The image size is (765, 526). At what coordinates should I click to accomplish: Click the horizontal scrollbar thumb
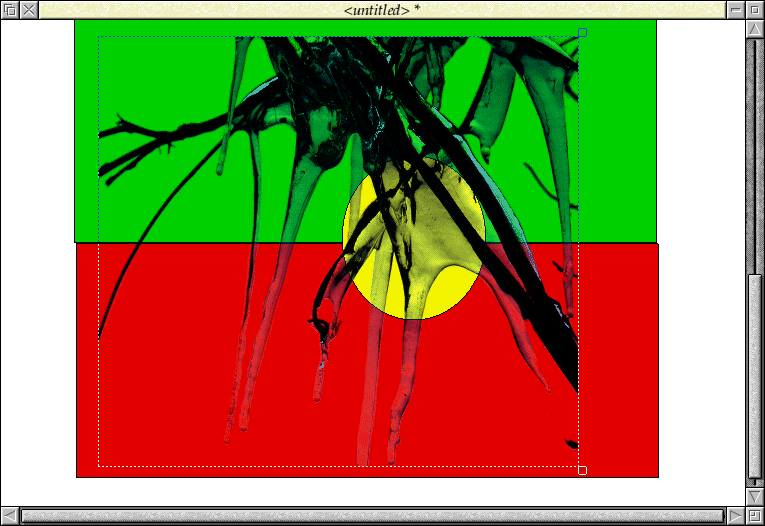click(372, 516)
